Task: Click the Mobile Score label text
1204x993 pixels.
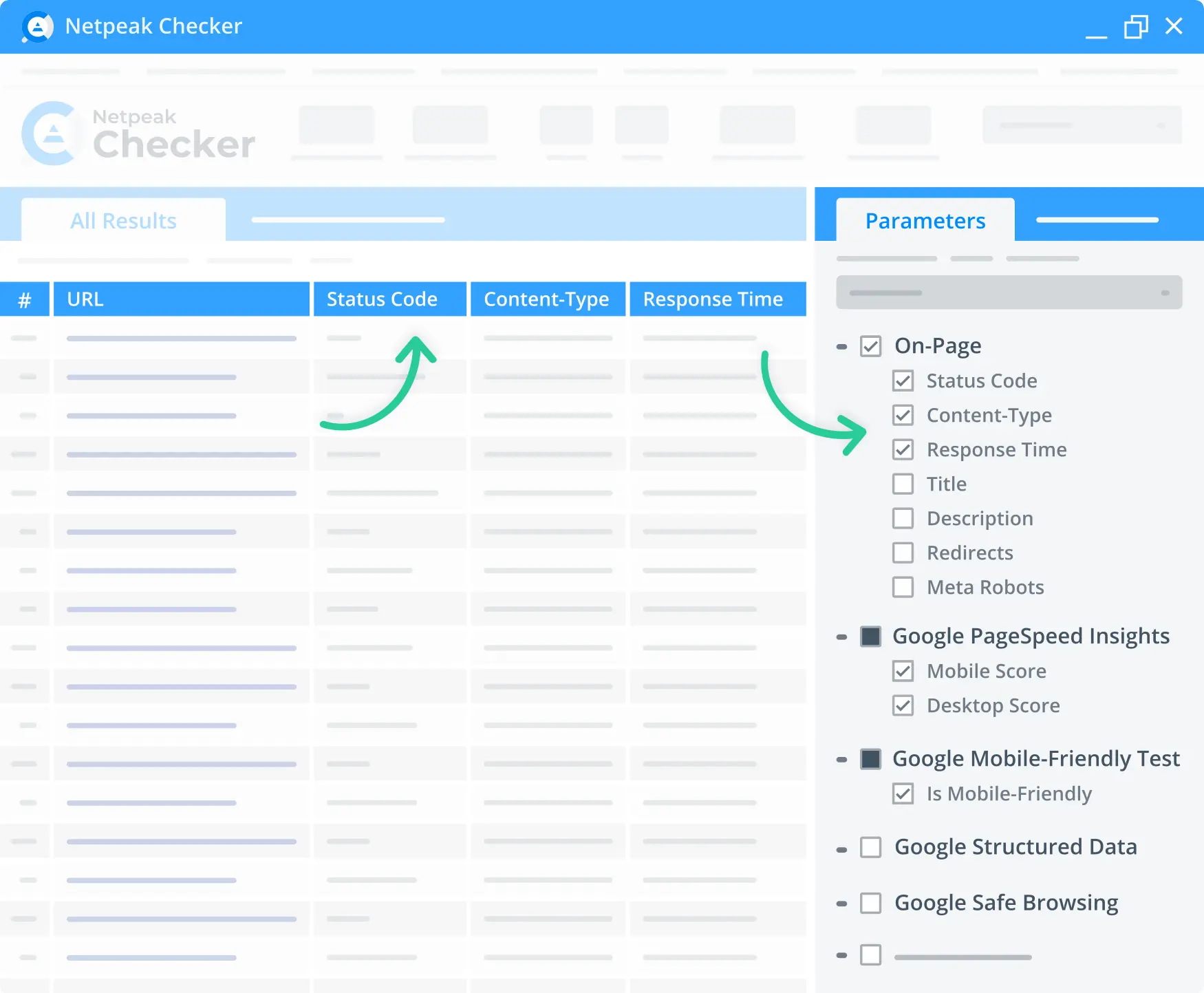Action: point(987,671)
